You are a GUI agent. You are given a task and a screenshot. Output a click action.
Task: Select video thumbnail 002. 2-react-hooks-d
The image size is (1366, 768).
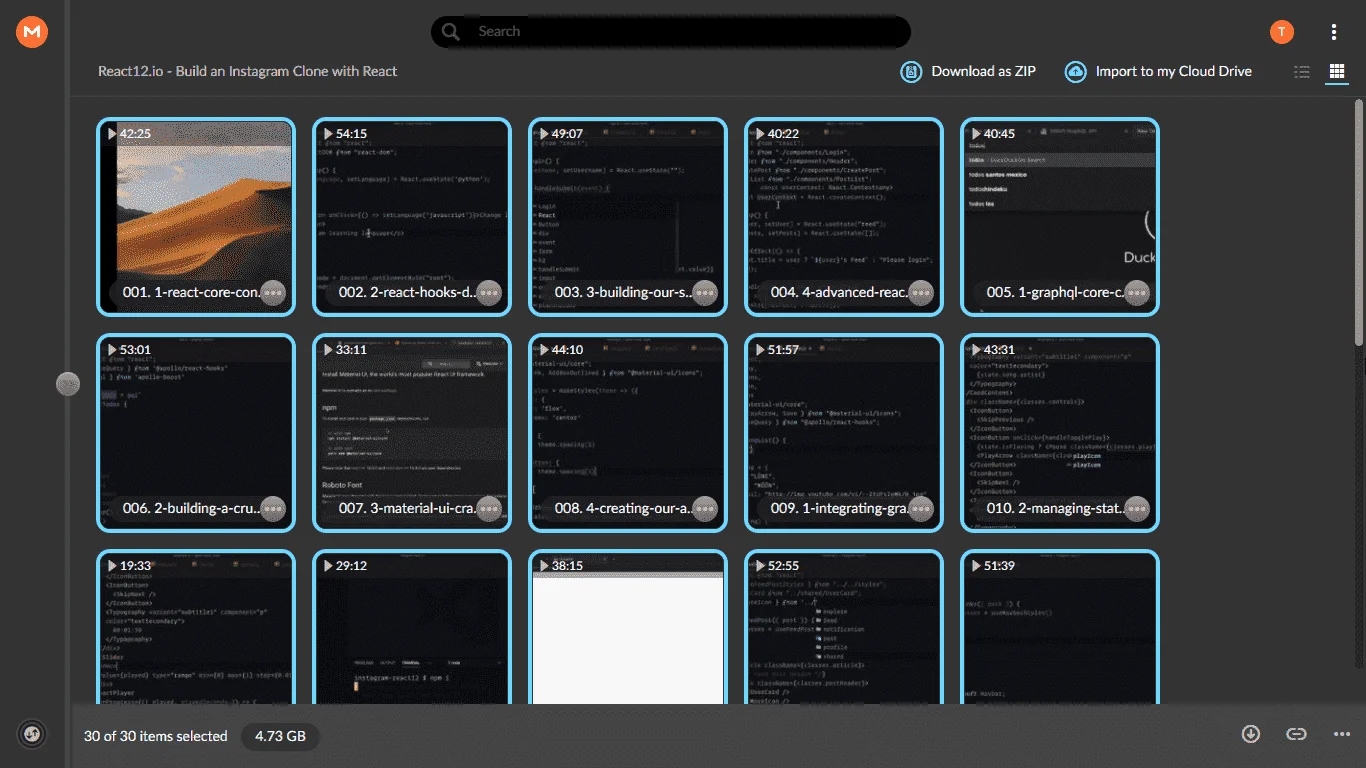click(x=412, y=217)
